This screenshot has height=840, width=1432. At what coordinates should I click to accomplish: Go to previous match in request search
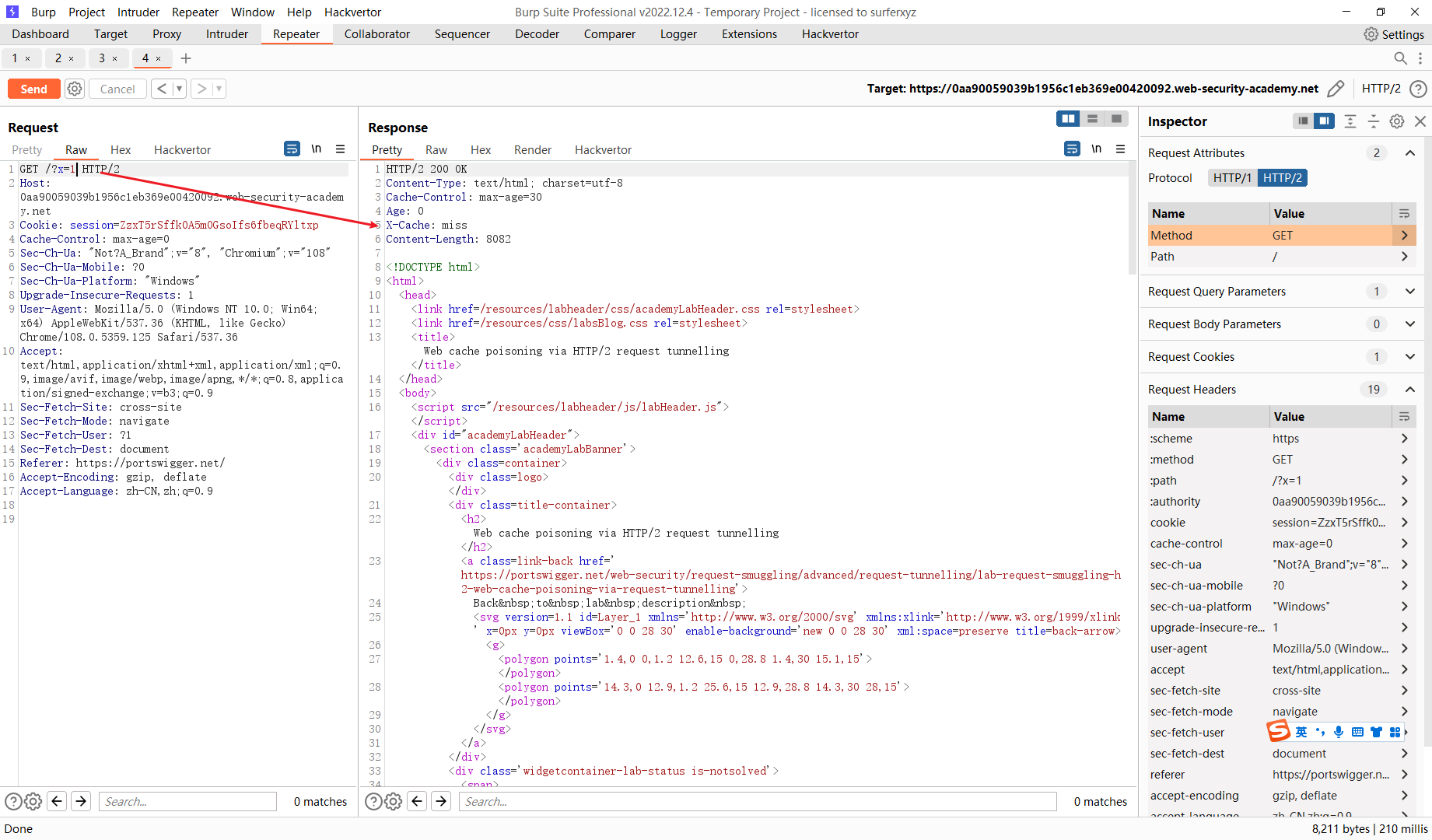coord(57,802)
